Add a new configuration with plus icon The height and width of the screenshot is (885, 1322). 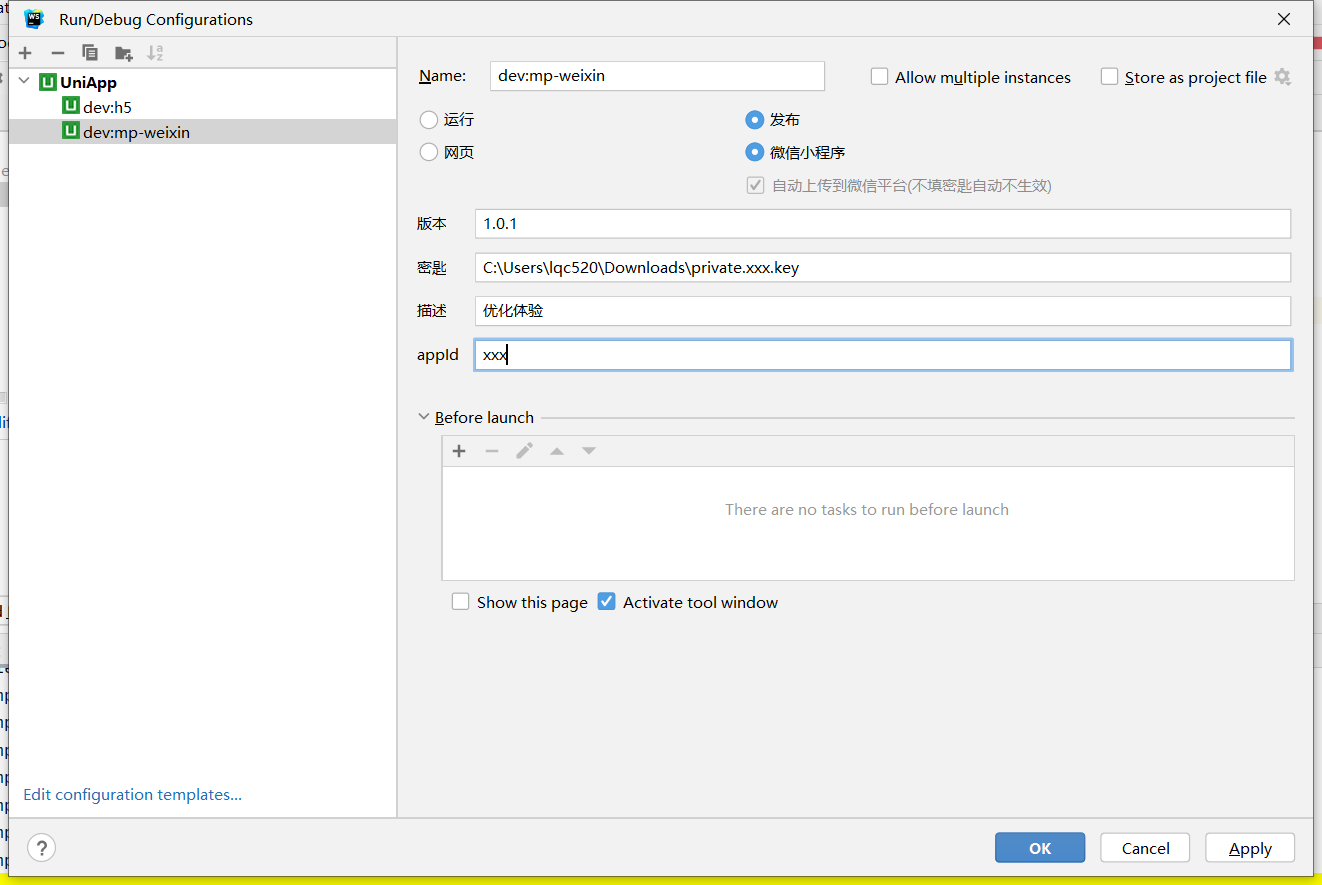(x=25, y=53)
